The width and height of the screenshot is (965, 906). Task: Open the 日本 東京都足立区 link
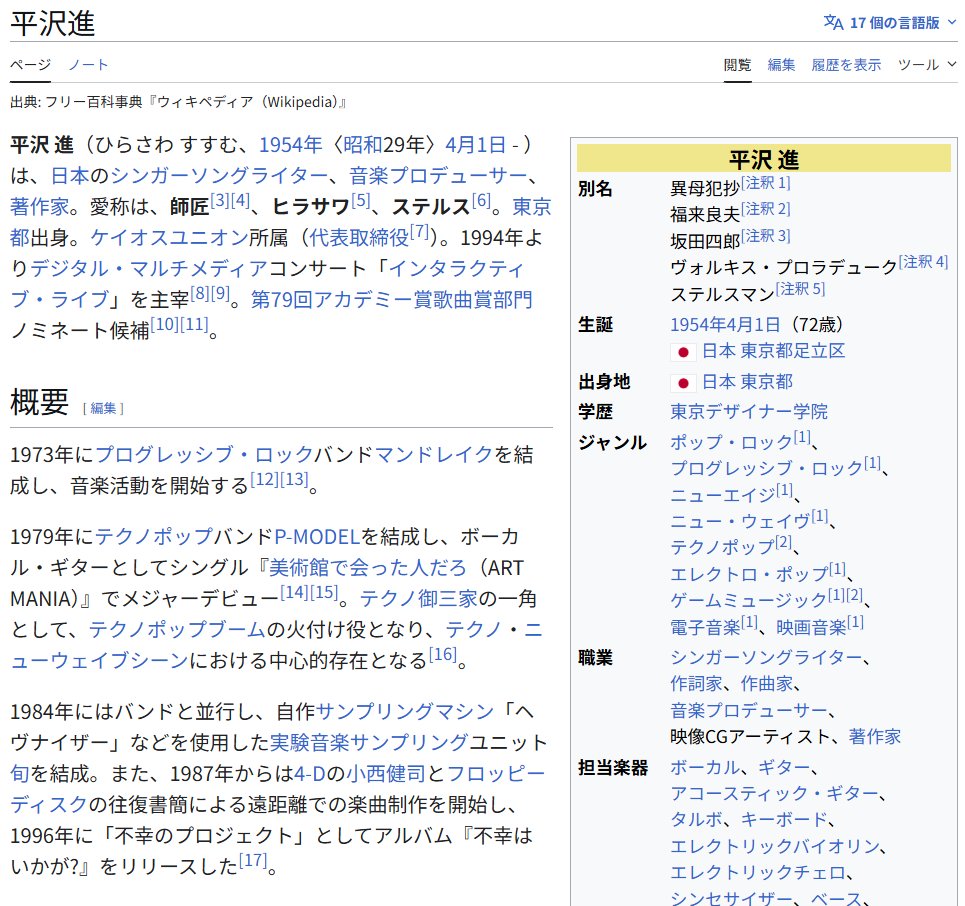pos(774,351)
